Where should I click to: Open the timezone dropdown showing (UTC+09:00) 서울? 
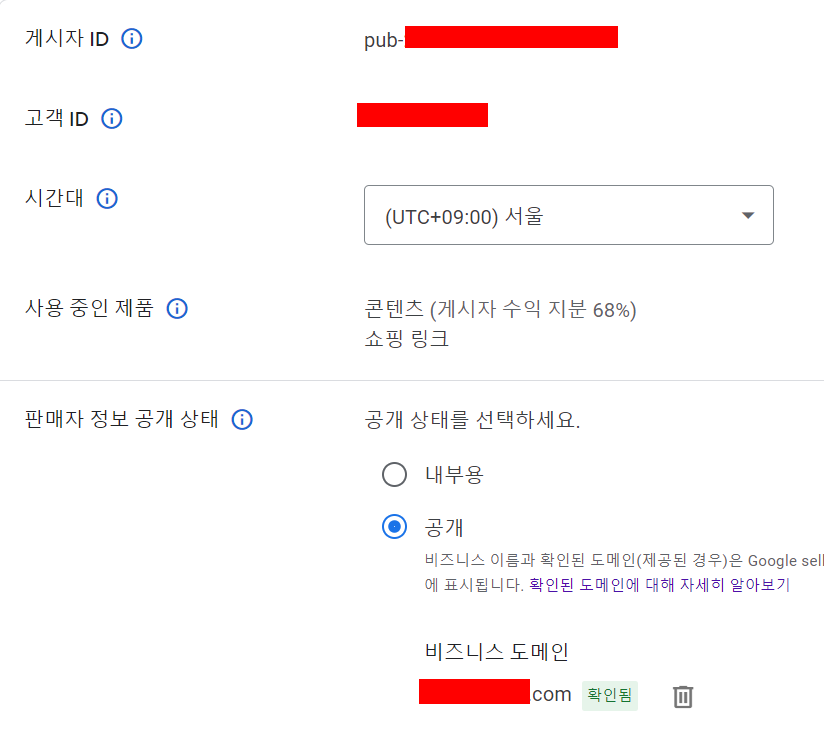pos(568,214)
